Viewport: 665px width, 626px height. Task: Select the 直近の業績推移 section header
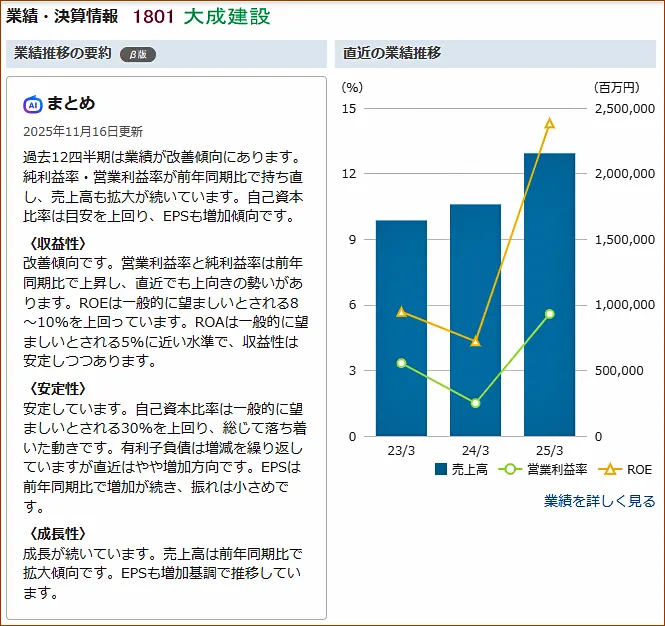point(391,54)
